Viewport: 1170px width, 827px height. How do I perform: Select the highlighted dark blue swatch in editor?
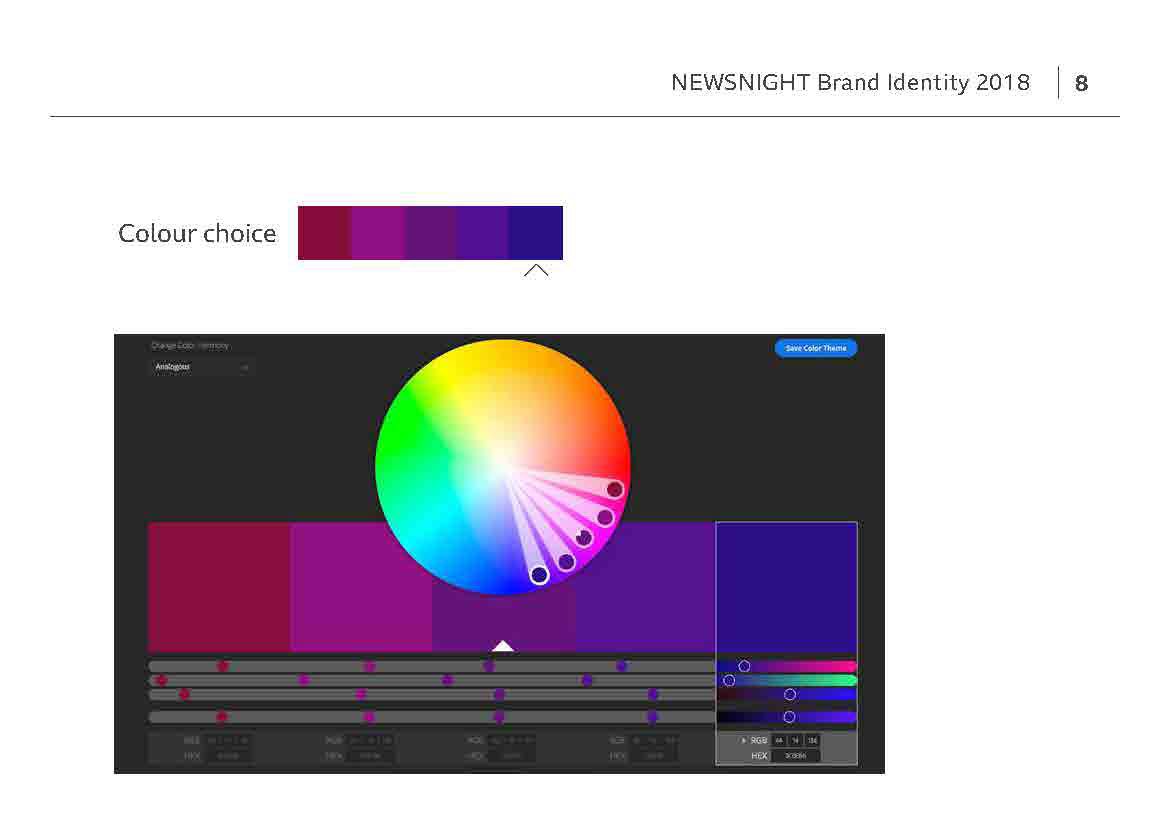[786, 587]
